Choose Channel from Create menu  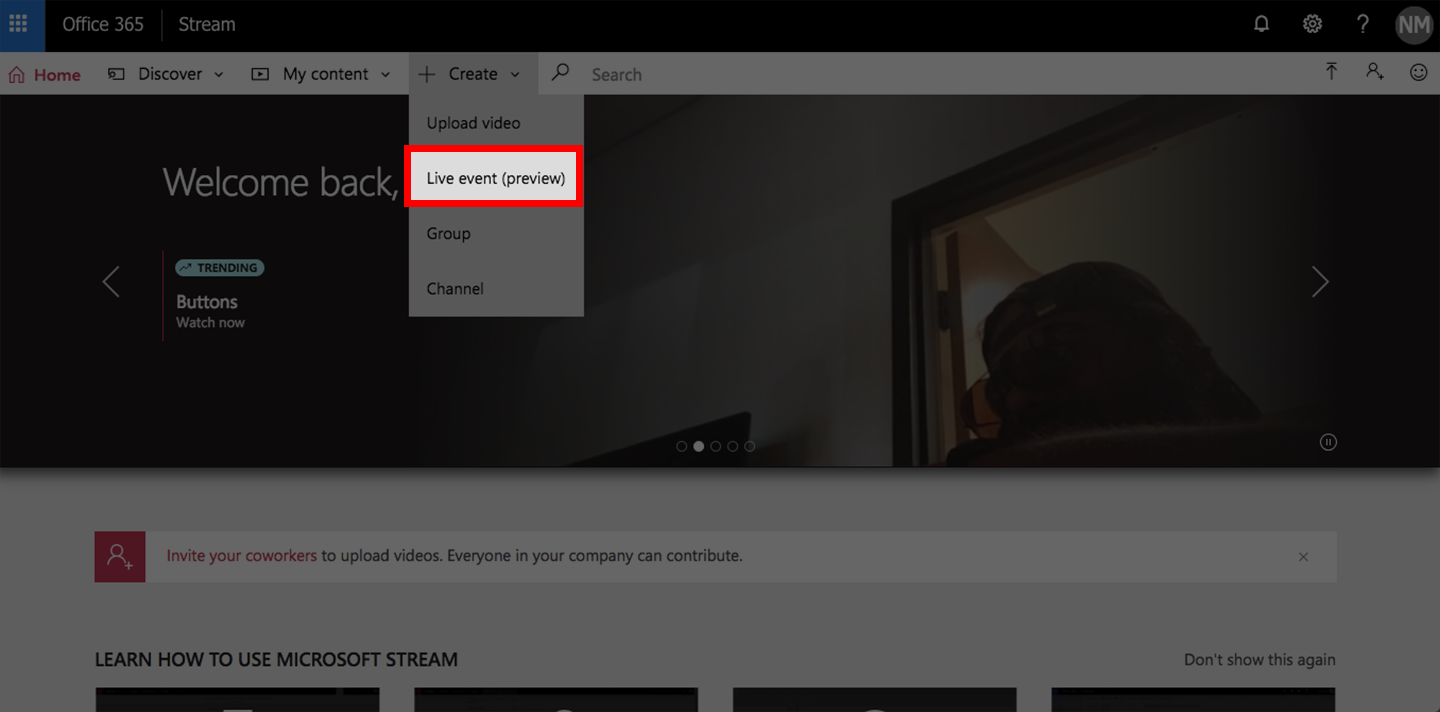[496, 288]
